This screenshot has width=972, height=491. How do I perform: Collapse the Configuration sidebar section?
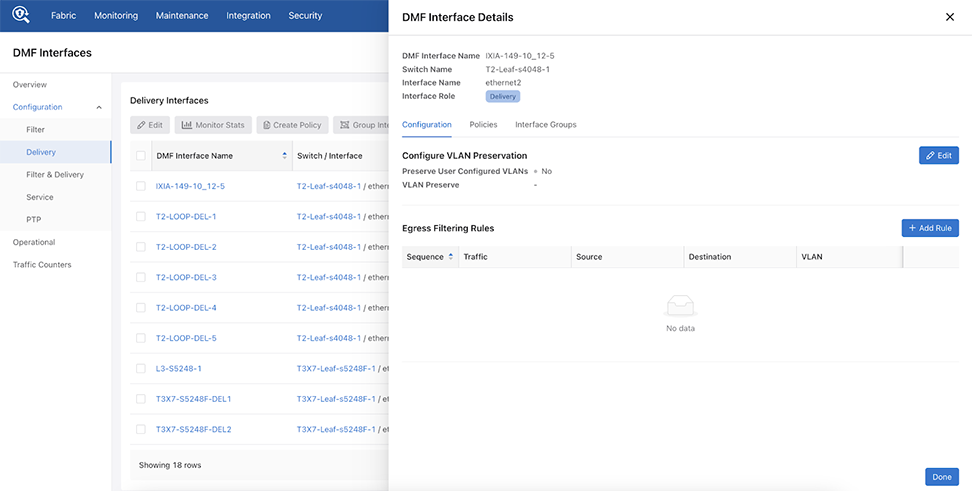pos(98,107)
